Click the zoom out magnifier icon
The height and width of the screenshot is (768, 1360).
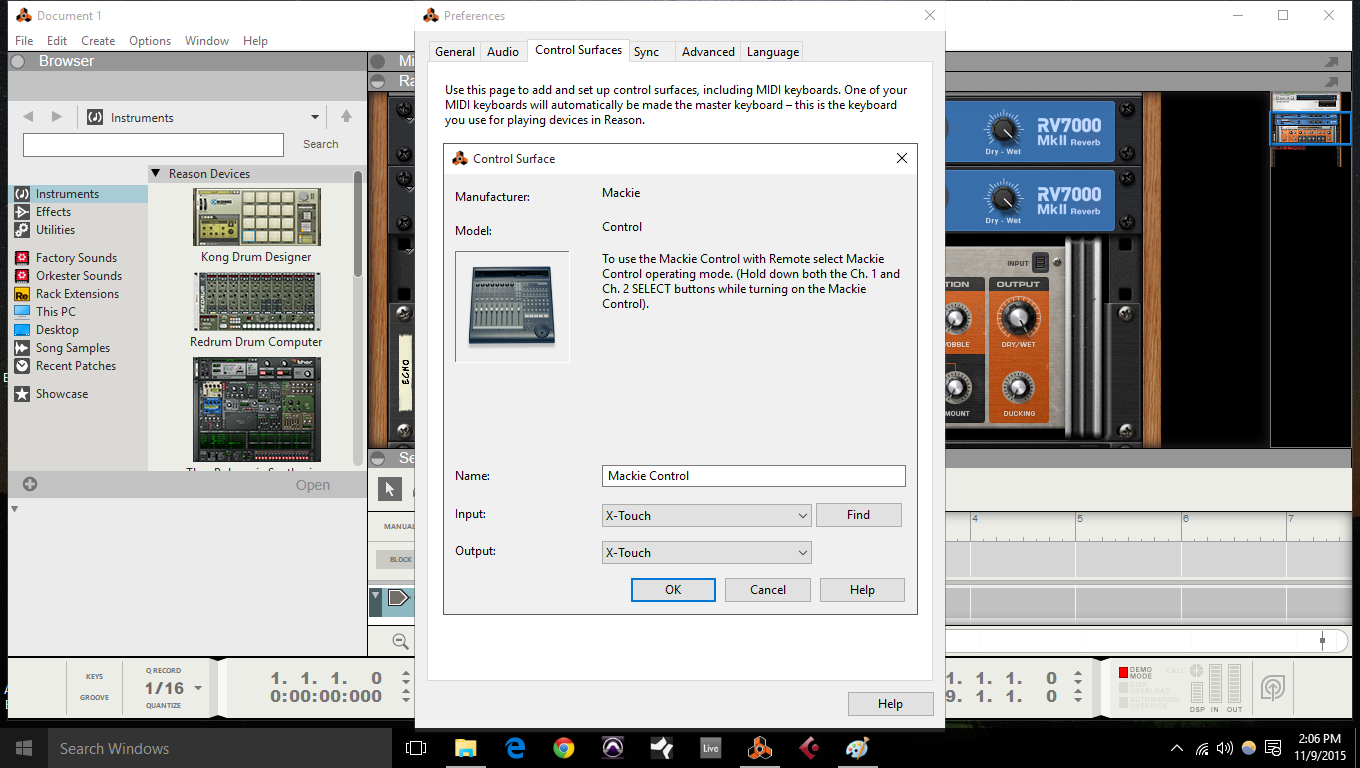click(400, 641)
